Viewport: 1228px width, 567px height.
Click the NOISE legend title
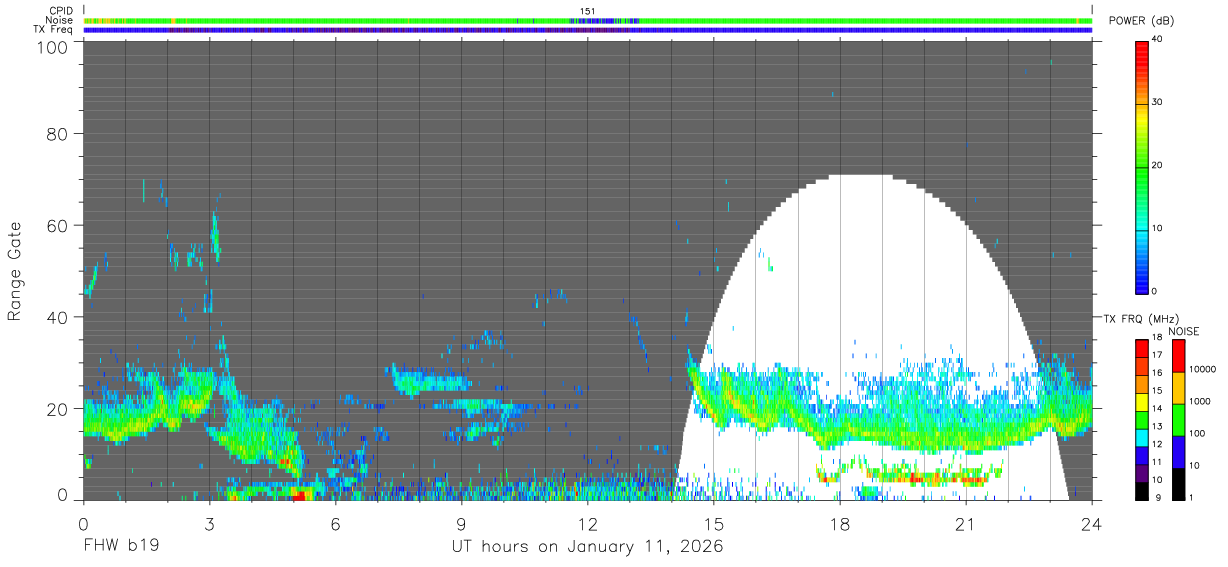coord(1184,331)
